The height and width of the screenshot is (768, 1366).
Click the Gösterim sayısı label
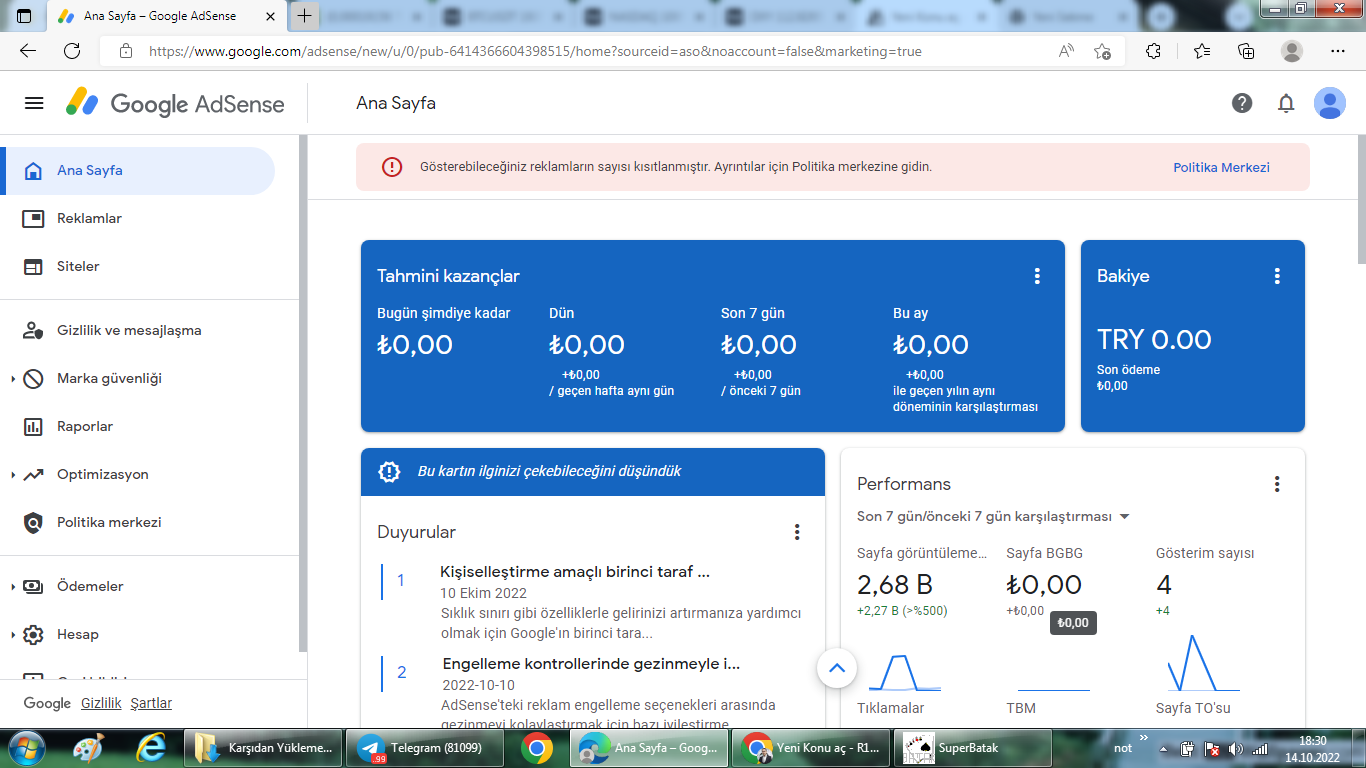(1205, 553)
